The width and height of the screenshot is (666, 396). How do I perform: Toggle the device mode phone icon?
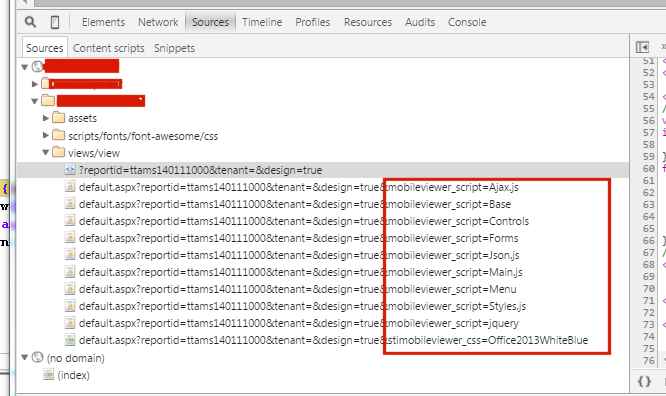point(55,22)
